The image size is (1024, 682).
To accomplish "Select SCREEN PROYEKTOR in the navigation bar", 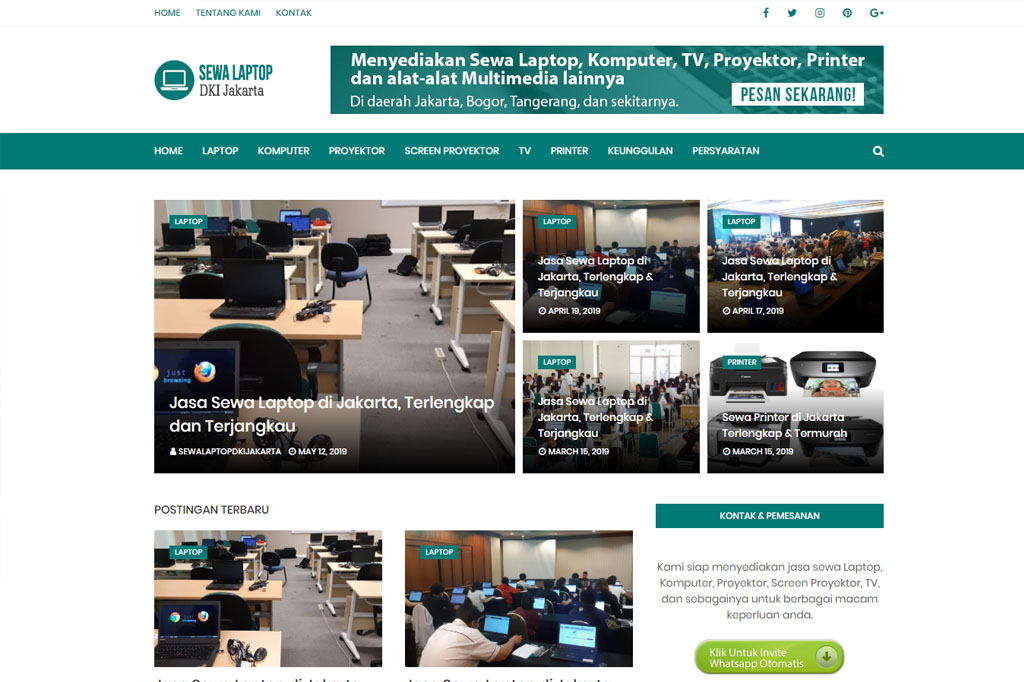I will coord(451,151).
